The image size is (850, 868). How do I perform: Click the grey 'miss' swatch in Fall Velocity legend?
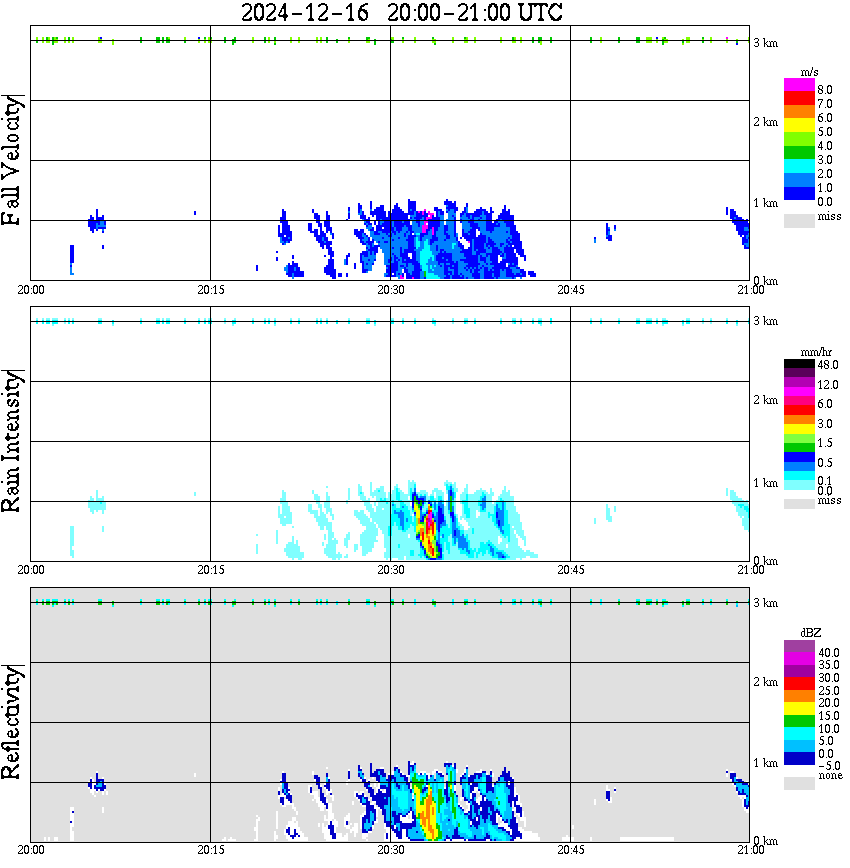click(x=799, y=220)
